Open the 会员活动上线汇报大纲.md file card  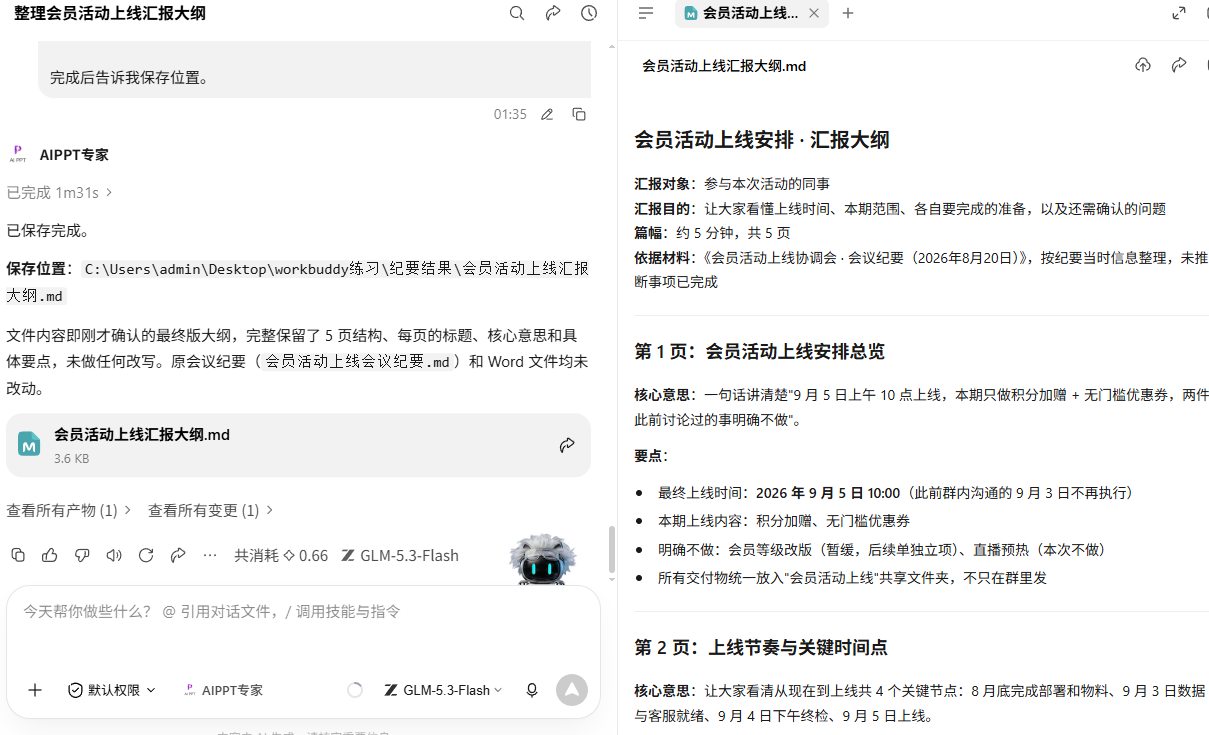(x=298, y=445)
